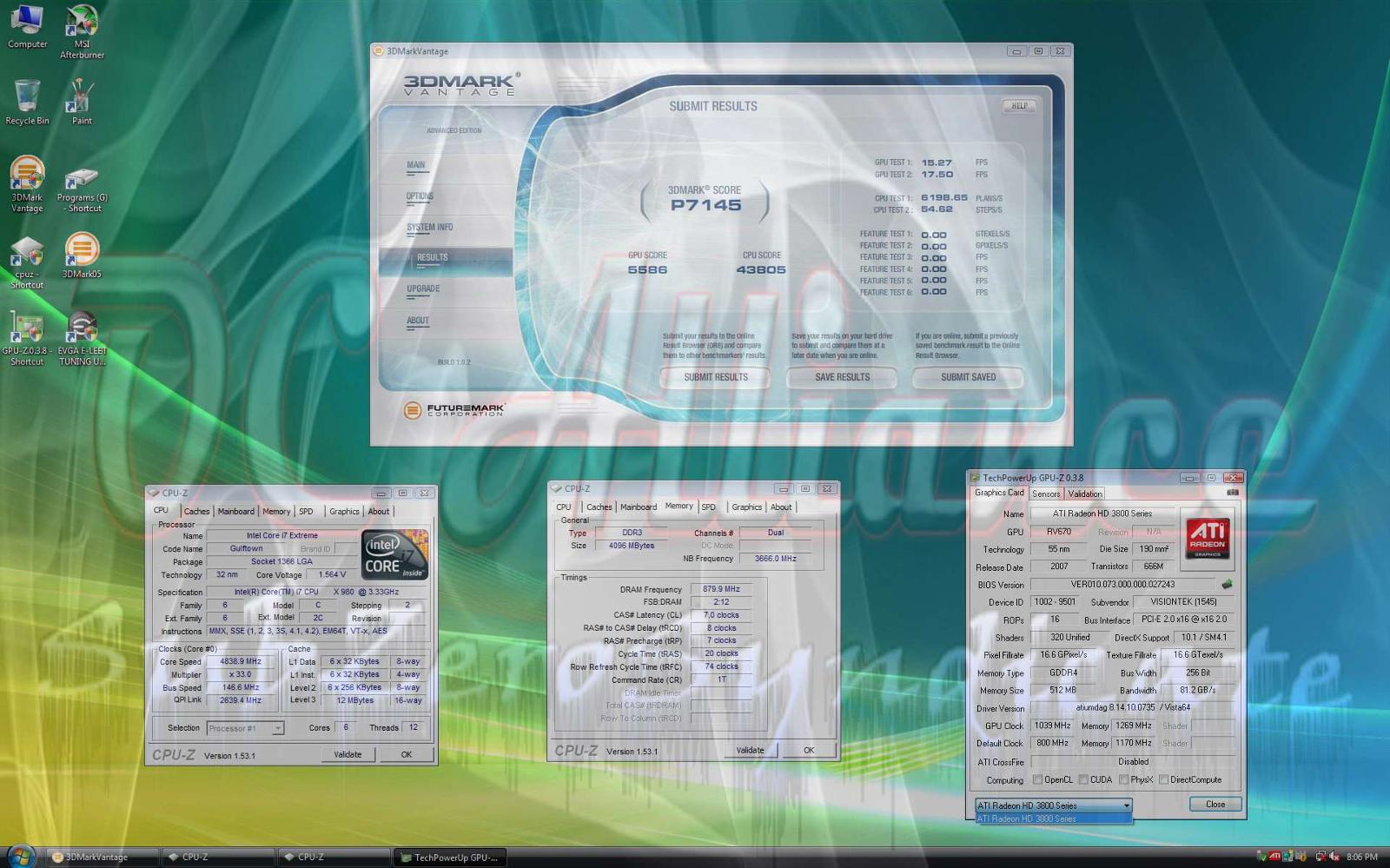
Task: Open the SPD tab in the Memory CPU-Z window
Action: tap(709, 507)
